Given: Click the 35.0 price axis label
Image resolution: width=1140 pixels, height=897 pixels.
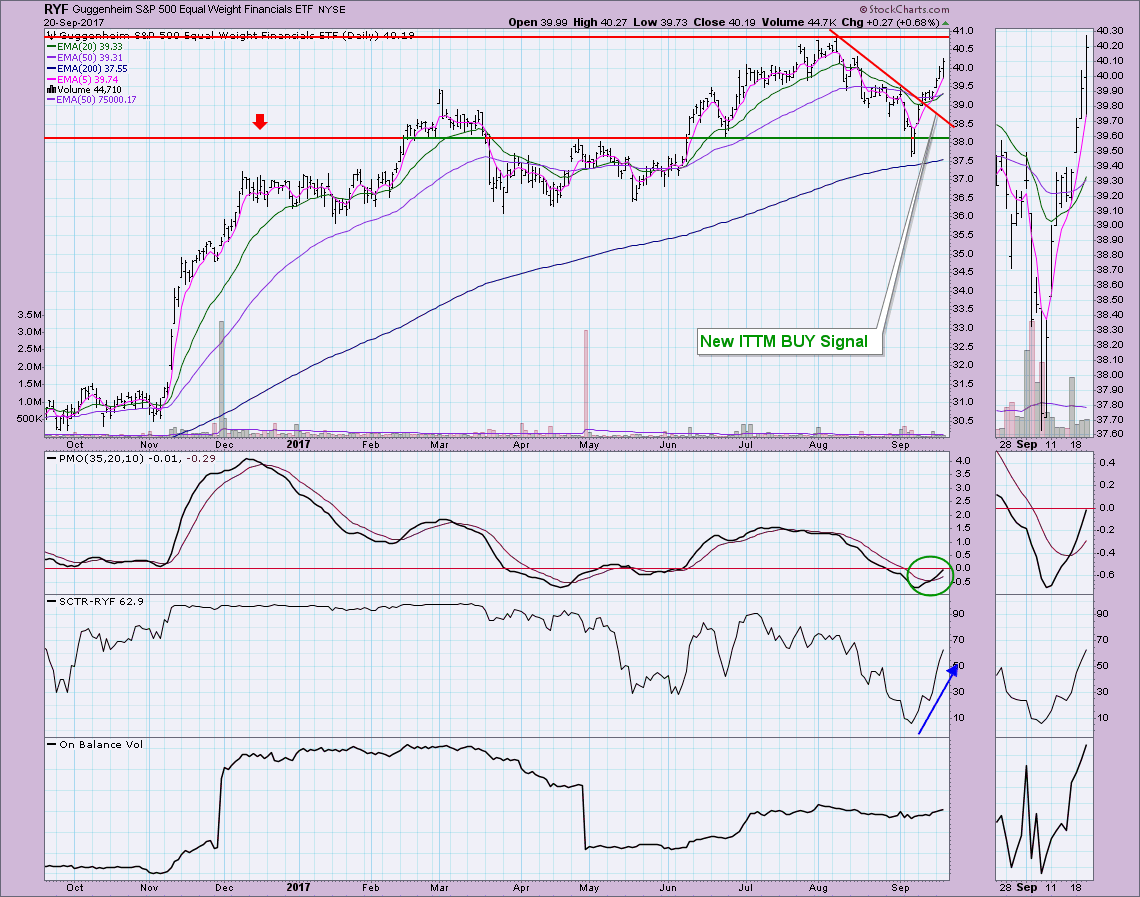Looking at the screenshot, I should (x=963, y=254).
